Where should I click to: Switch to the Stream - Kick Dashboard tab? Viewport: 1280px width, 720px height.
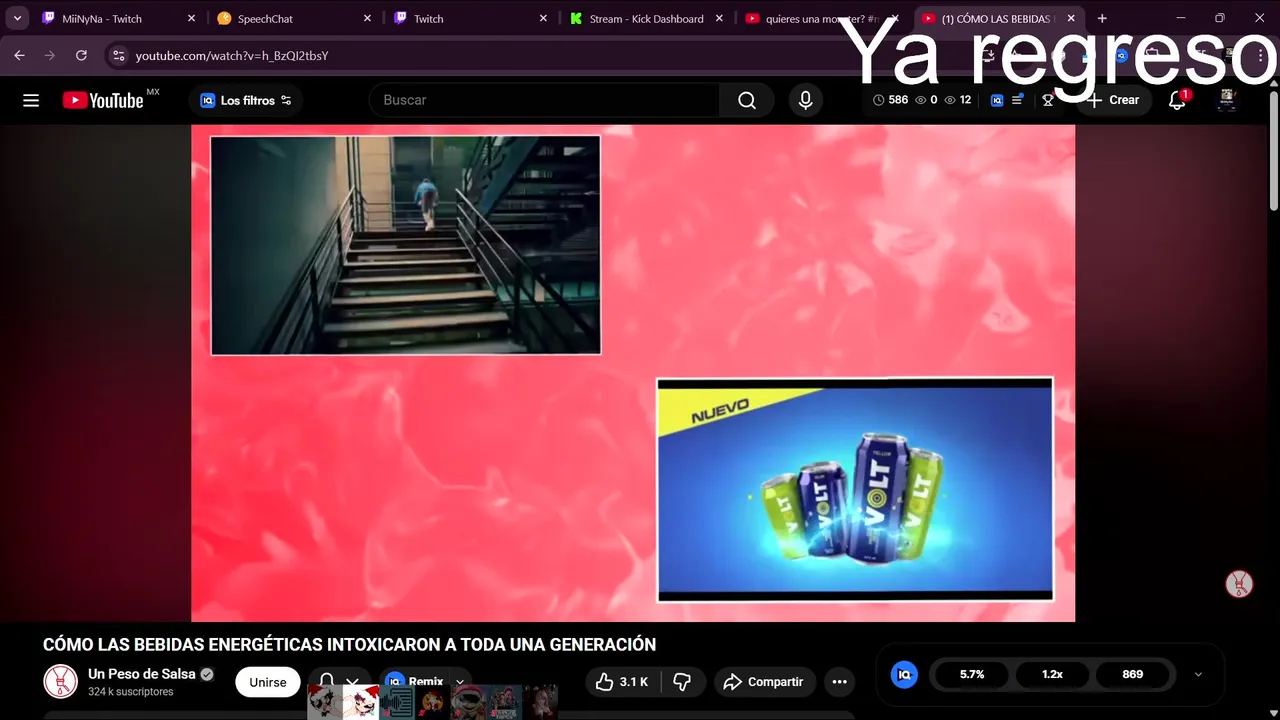646,18
